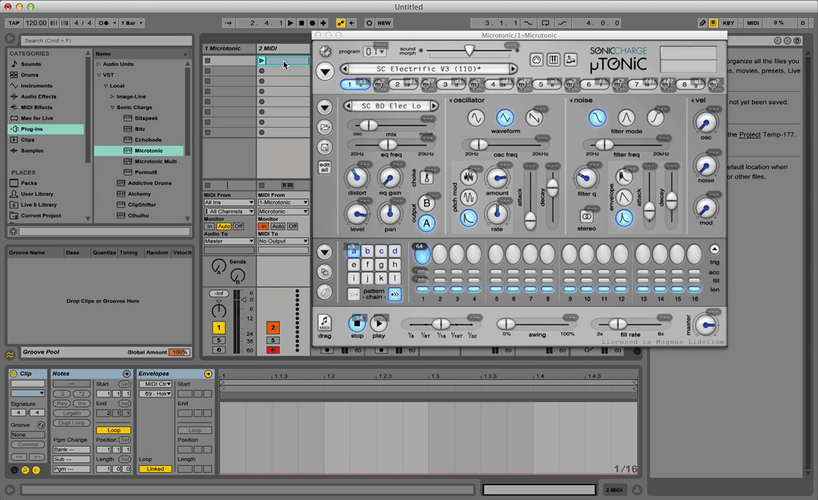This screenshot has height=500, width=818.
Task: Select output A for the drum channel
Action: (x=427, y=223)
